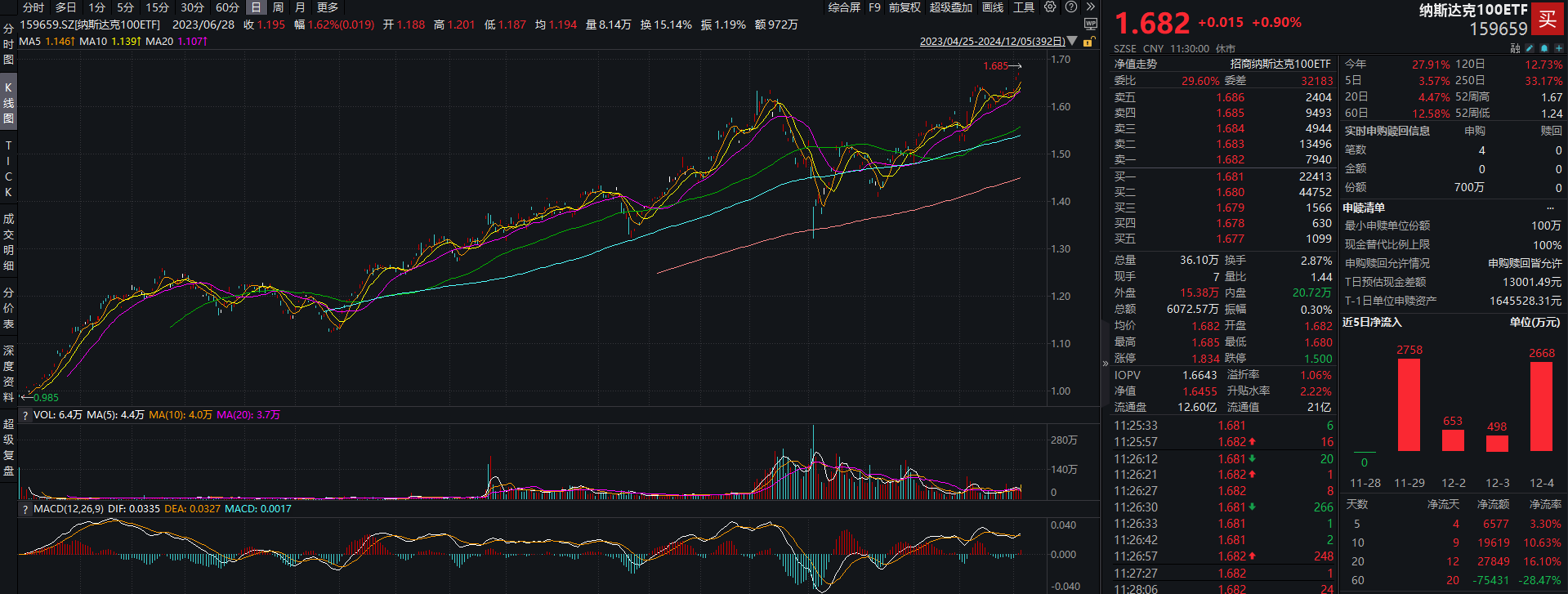Add stock to watchlist with plus icon
This screenshot has height=594, width=1568.
pos(1558,48)
